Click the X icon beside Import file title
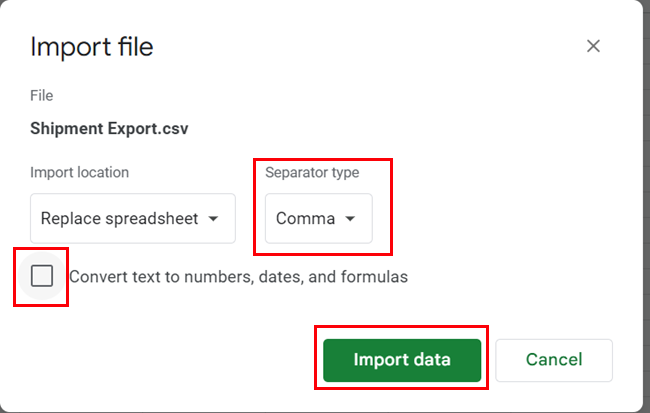Screen dimensions: 650x413 click(x=593, y=46)
